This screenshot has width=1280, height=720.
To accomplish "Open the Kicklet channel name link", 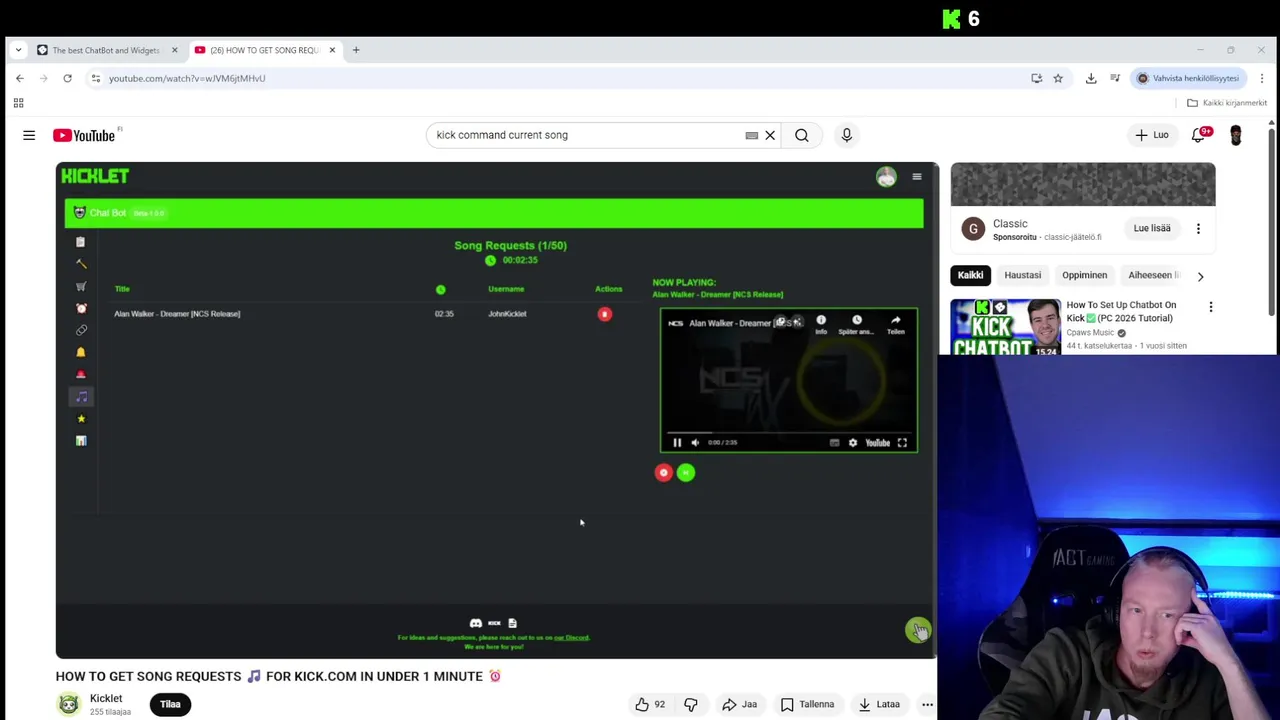I will click(106, 699).
